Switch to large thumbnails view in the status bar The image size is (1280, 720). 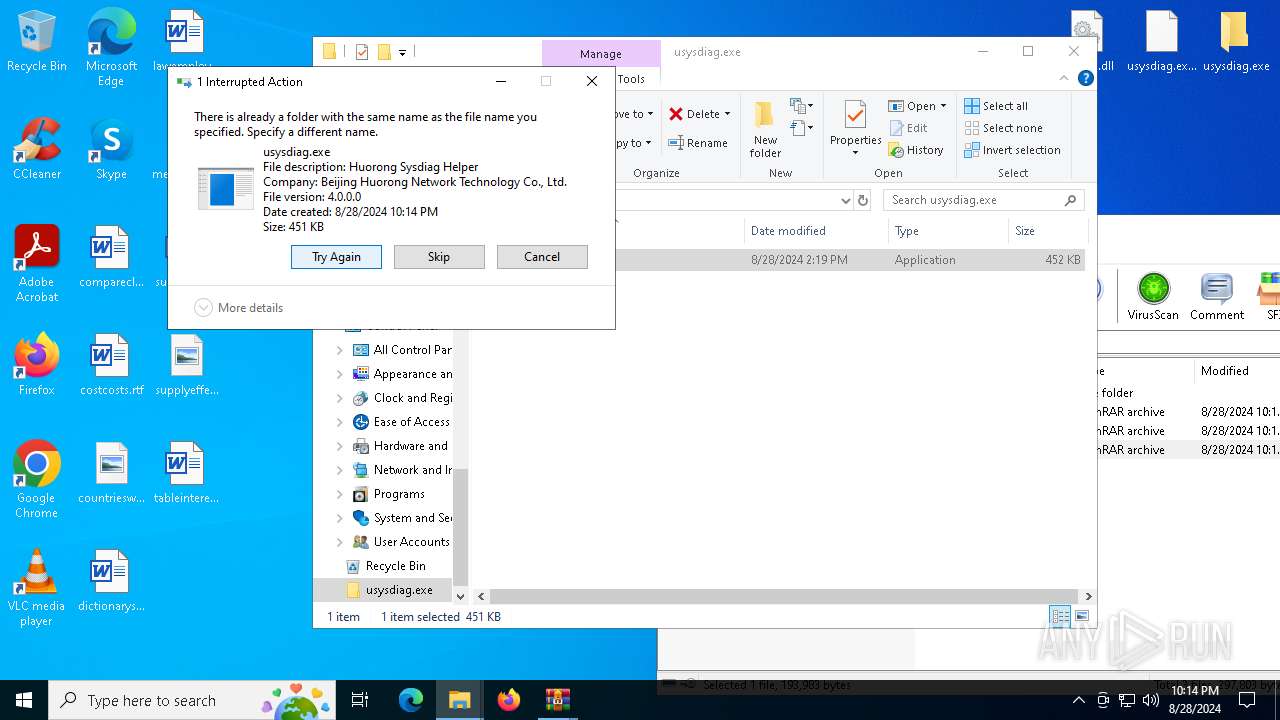click(1081, 617)
